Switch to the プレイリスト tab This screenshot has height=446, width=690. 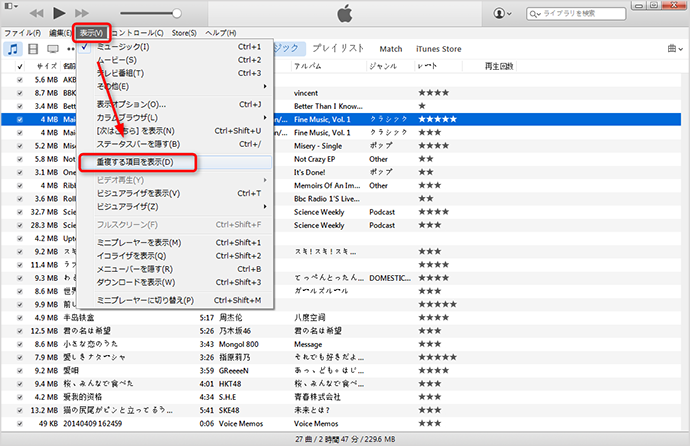point(338,48)
